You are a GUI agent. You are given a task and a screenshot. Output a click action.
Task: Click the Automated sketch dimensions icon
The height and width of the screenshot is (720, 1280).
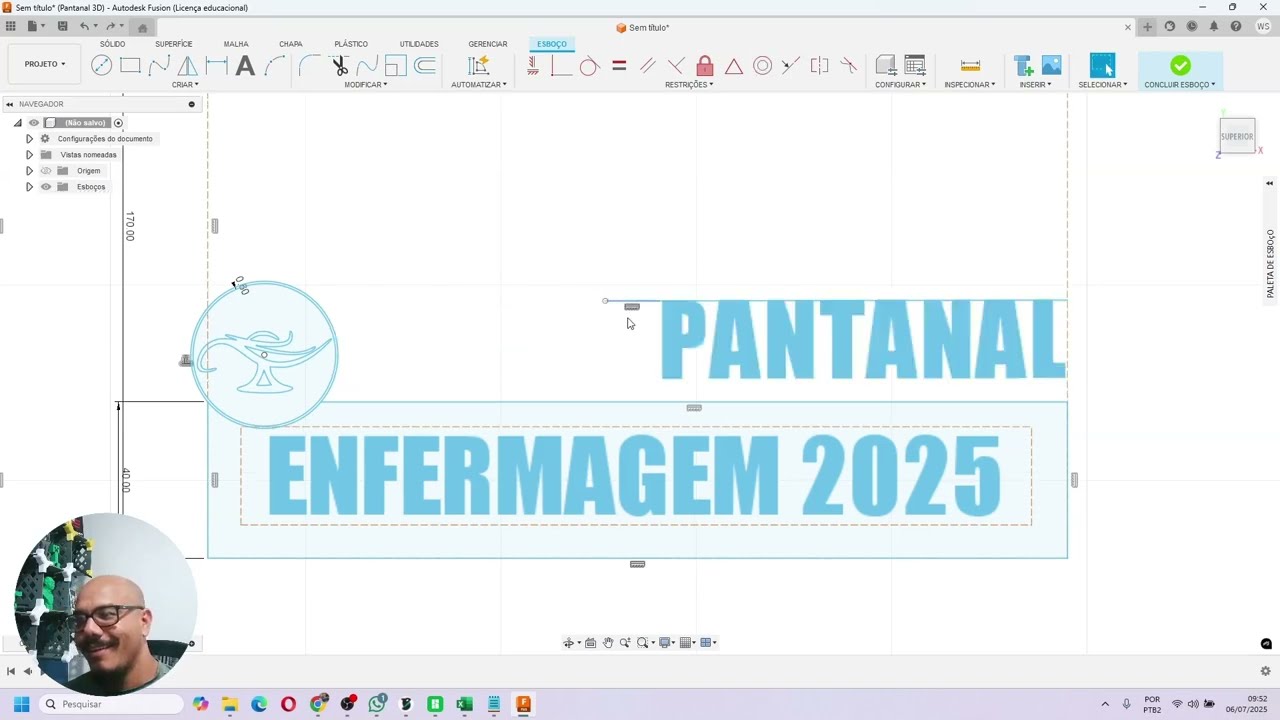click(479, 66)
